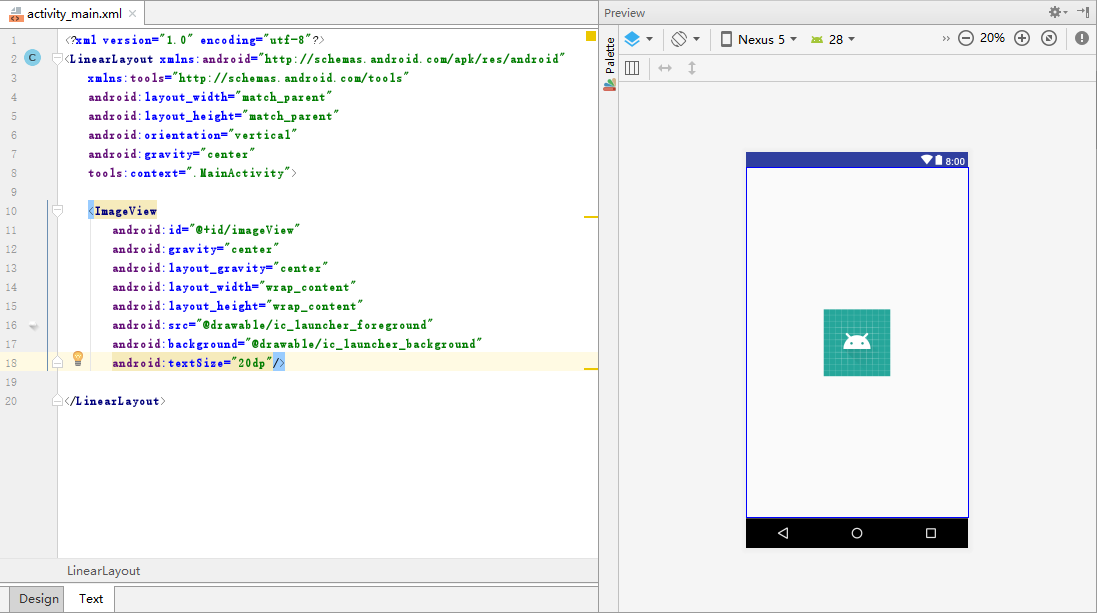Select the activity_main.xml editor tab
Viewport: 1097px width, 613px height.
point(73,14)
